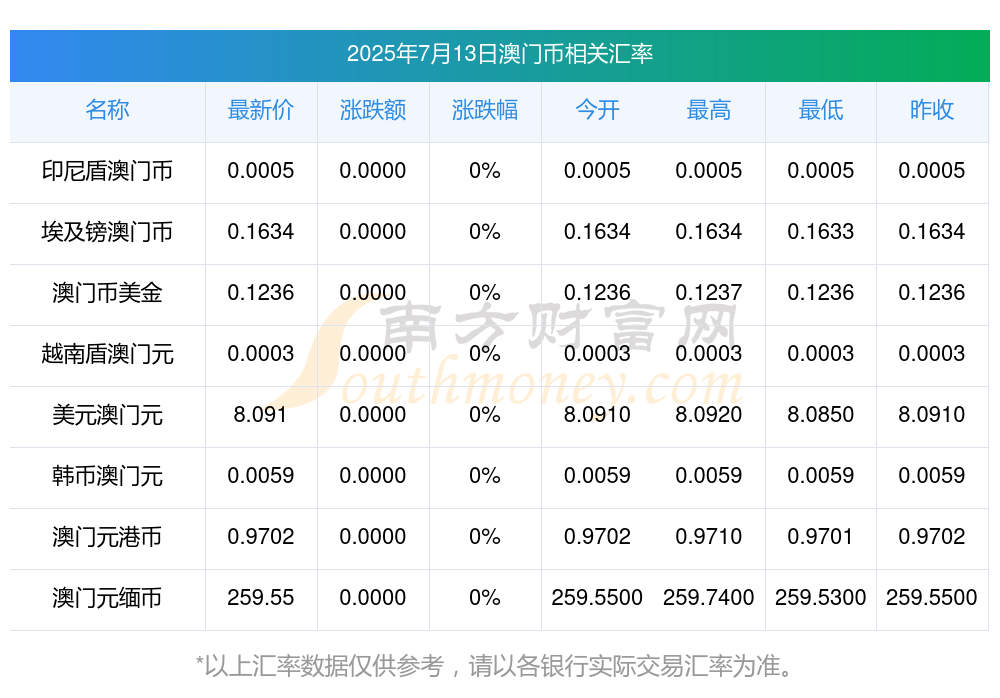Click the previous close 8.0910 in 昨收

(932, 415)
